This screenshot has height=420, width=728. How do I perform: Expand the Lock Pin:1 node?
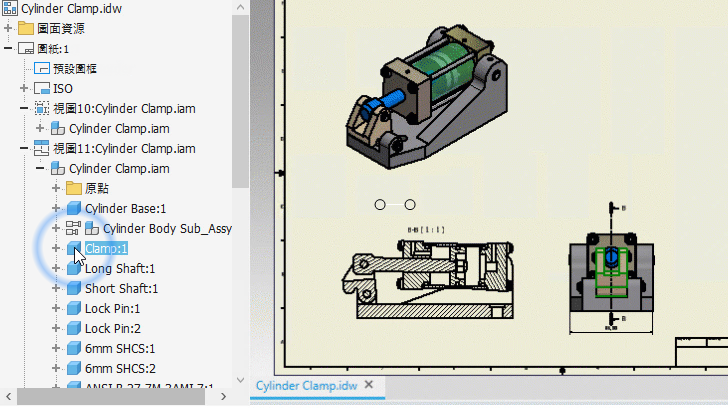[x=56, y=308]
